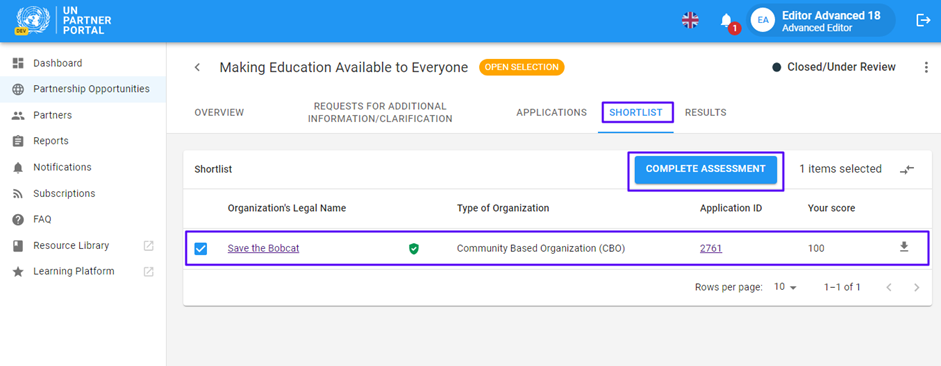The height and width of the screenshot is (366, 941).
Task: Go to next page of shortlist
Action: (916, 287)
